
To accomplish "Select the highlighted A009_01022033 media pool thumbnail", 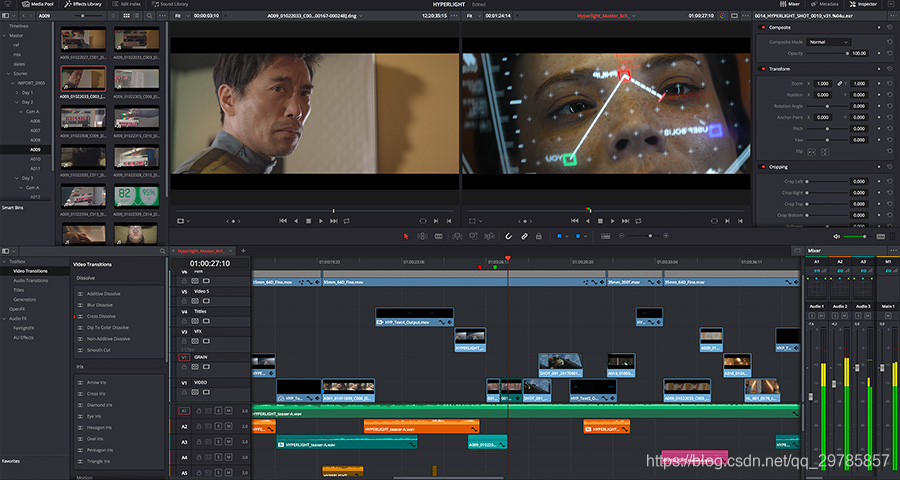I will [x=83, y=78].
